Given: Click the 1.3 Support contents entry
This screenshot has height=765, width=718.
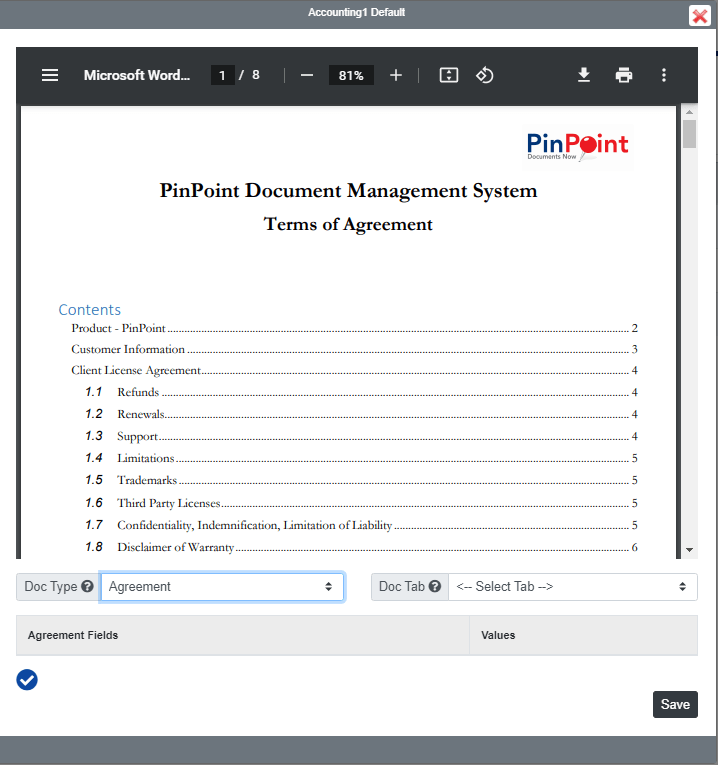Looking at the screenshot, I should 361,436.
